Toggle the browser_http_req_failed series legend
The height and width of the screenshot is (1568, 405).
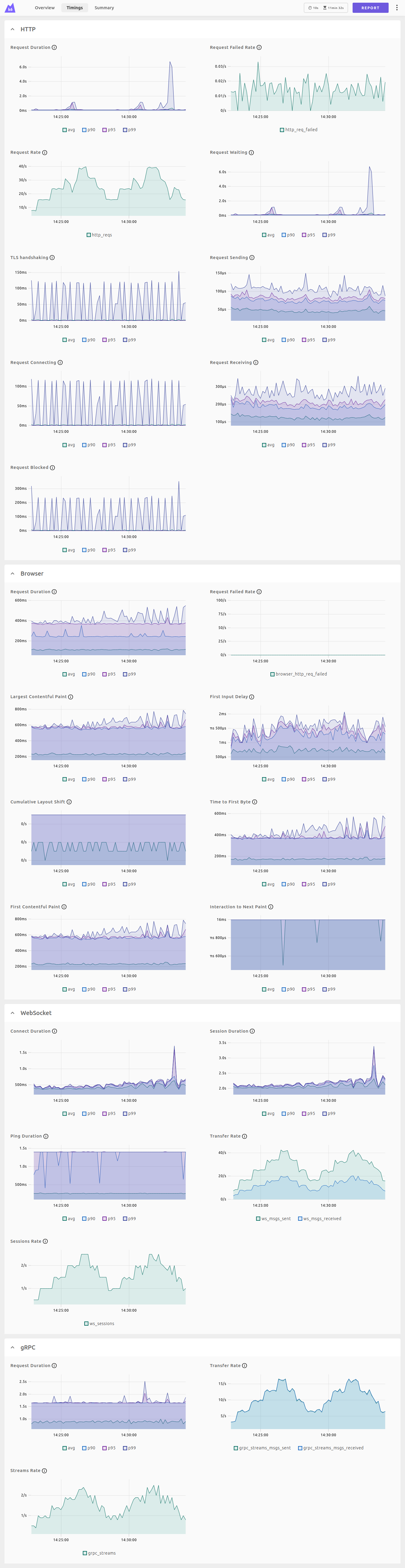click(x=299, y=674)
